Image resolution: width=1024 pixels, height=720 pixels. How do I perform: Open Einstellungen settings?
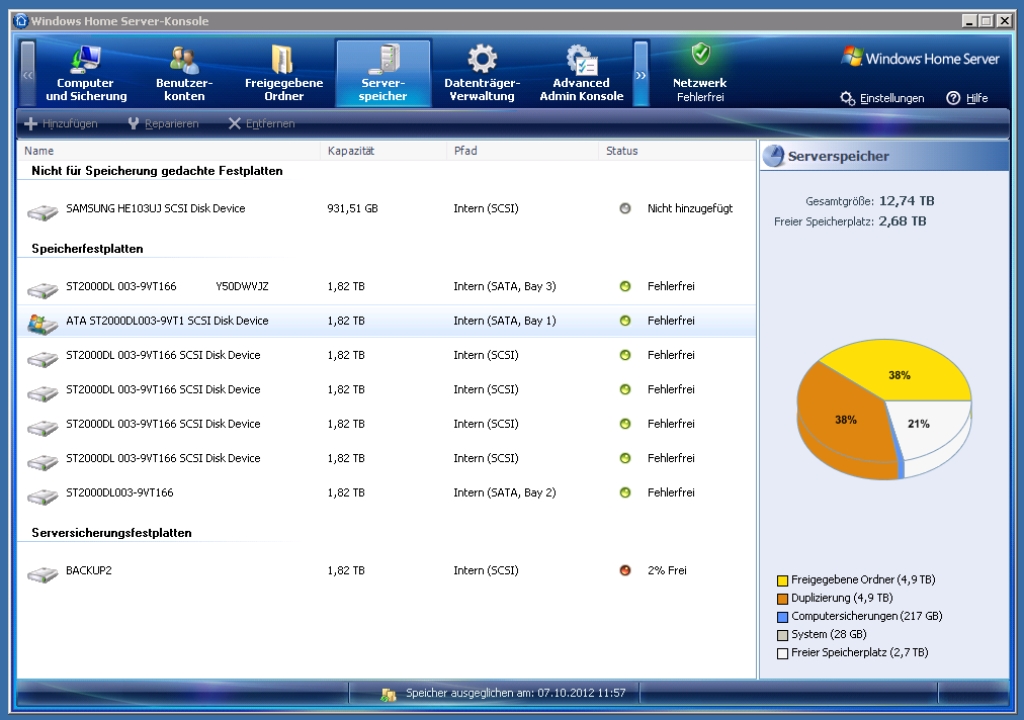(882, 98)
